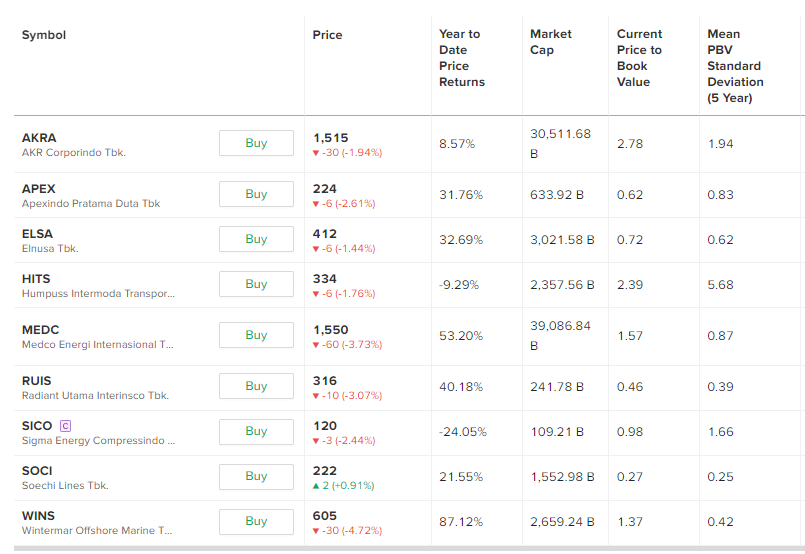The height and width of the screenshot is (554, 805).
Task: Select the 8.57% YTD return for AKRA
Action: point(457,144)
